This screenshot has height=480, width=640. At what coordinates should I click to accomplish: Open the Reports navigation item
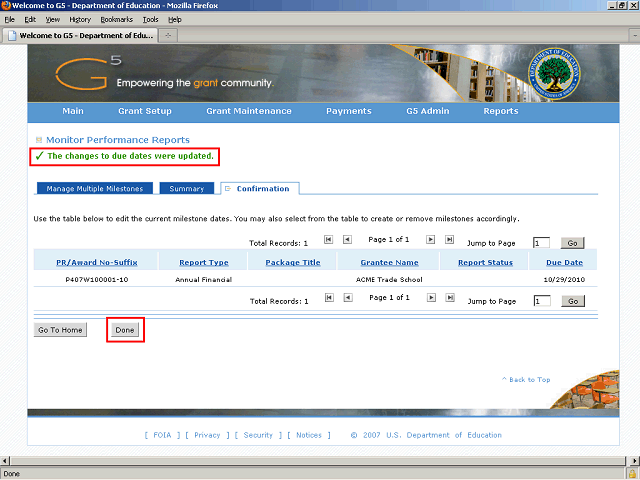coord(501,111)
